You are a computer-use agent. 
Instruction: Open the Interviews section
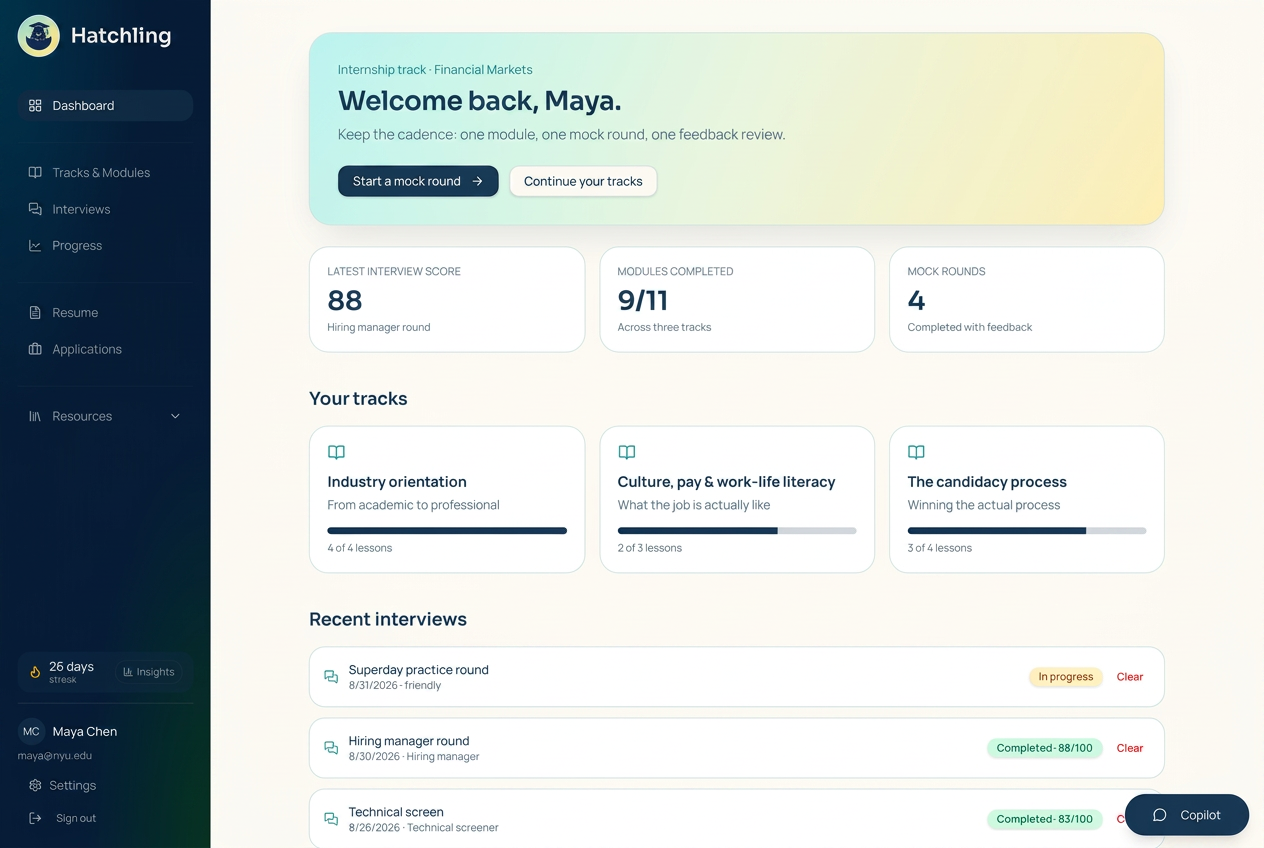(x=105, y=209)
